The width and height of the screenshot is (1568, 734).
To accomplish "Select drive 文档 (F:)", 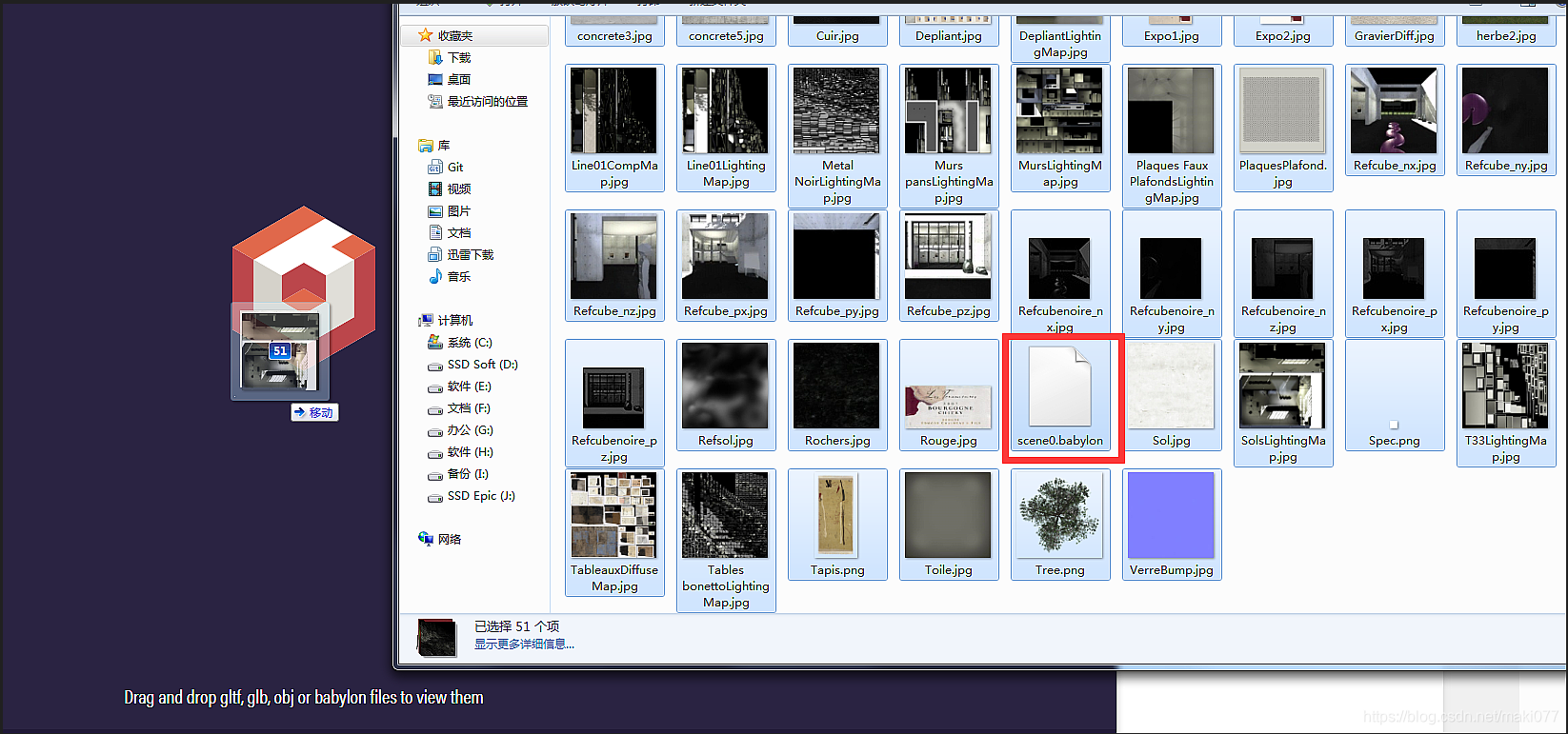I will coord(459,408).
